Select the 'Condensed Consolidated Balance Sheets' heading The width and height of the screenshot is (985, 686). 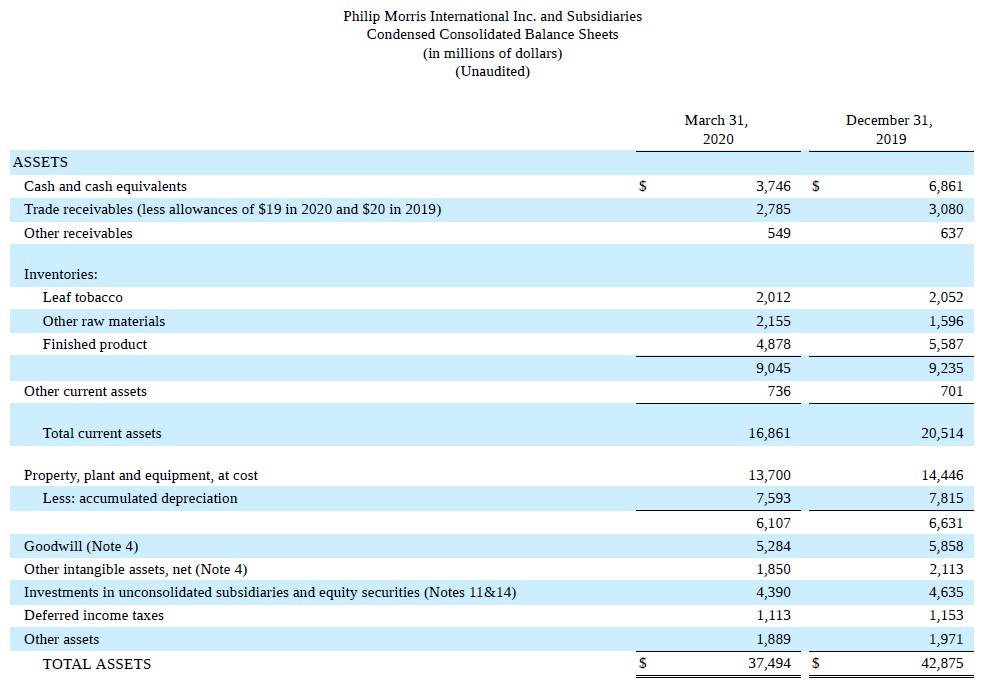(492, 35)
